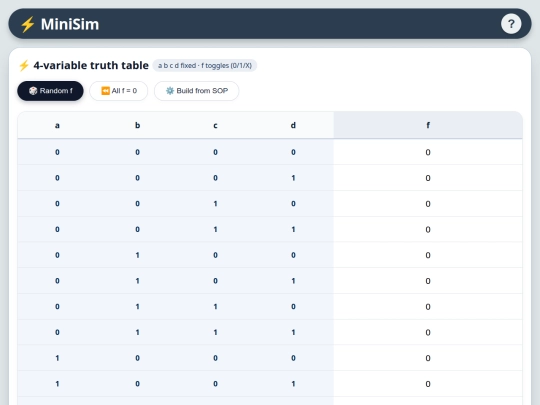Click the c column header
This screenshot has width=540, height=405.
[215, 125]
